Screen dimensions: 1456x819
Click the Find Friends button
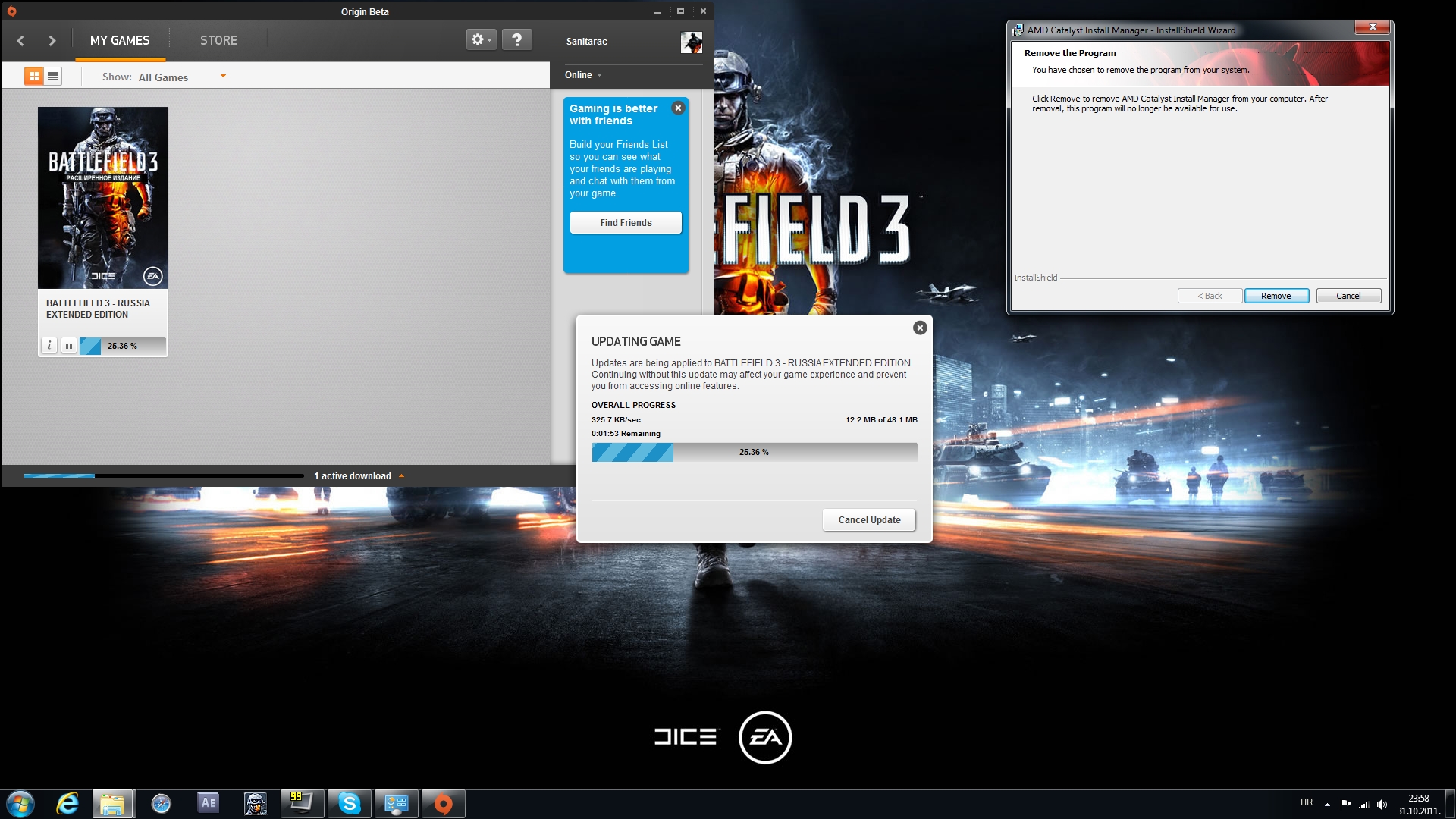(626, 222)
